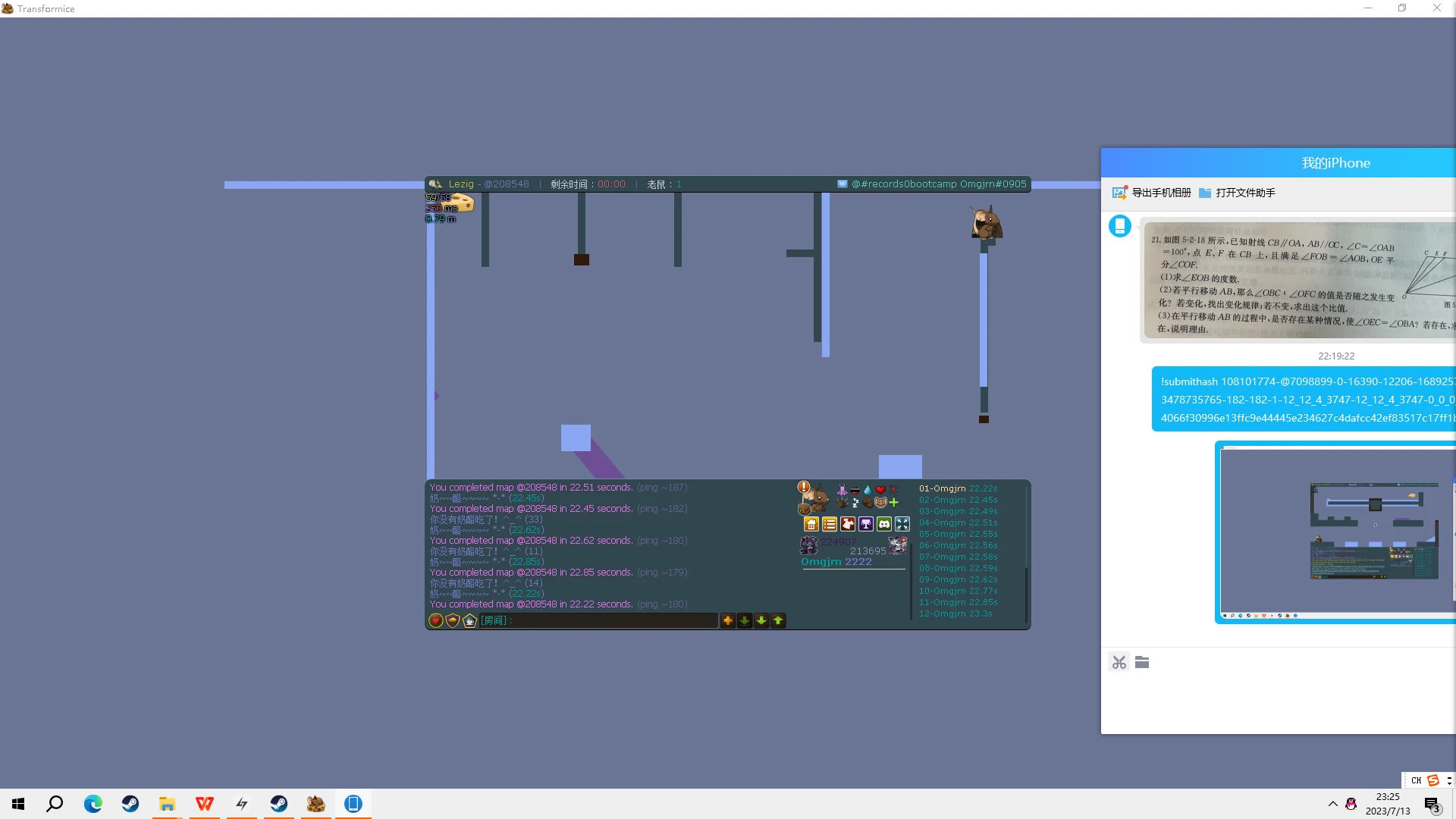Open File Explorer from the taskbar
The width and height of the screenshot is (1456, 819).
(x=167, y=804)
